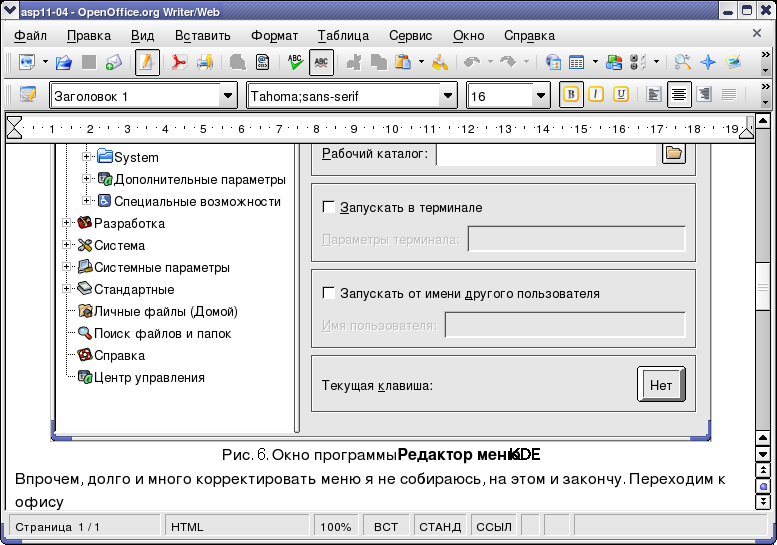The width and height of the screenshot is (777, 545).
Task: Click the Print file directly icon
Action: point(205,62)
